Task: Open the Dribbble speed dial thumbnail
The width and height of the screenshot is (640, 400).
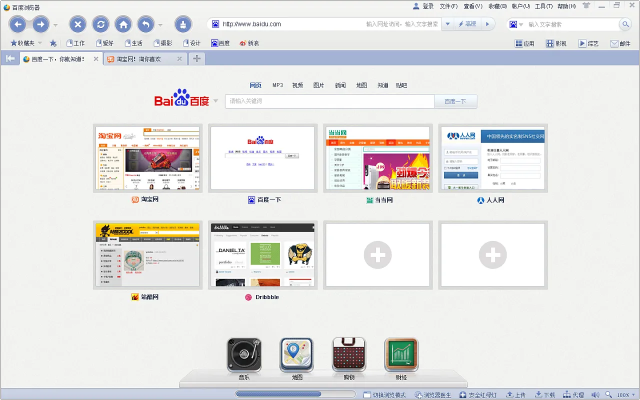Action: pos(261,255)
